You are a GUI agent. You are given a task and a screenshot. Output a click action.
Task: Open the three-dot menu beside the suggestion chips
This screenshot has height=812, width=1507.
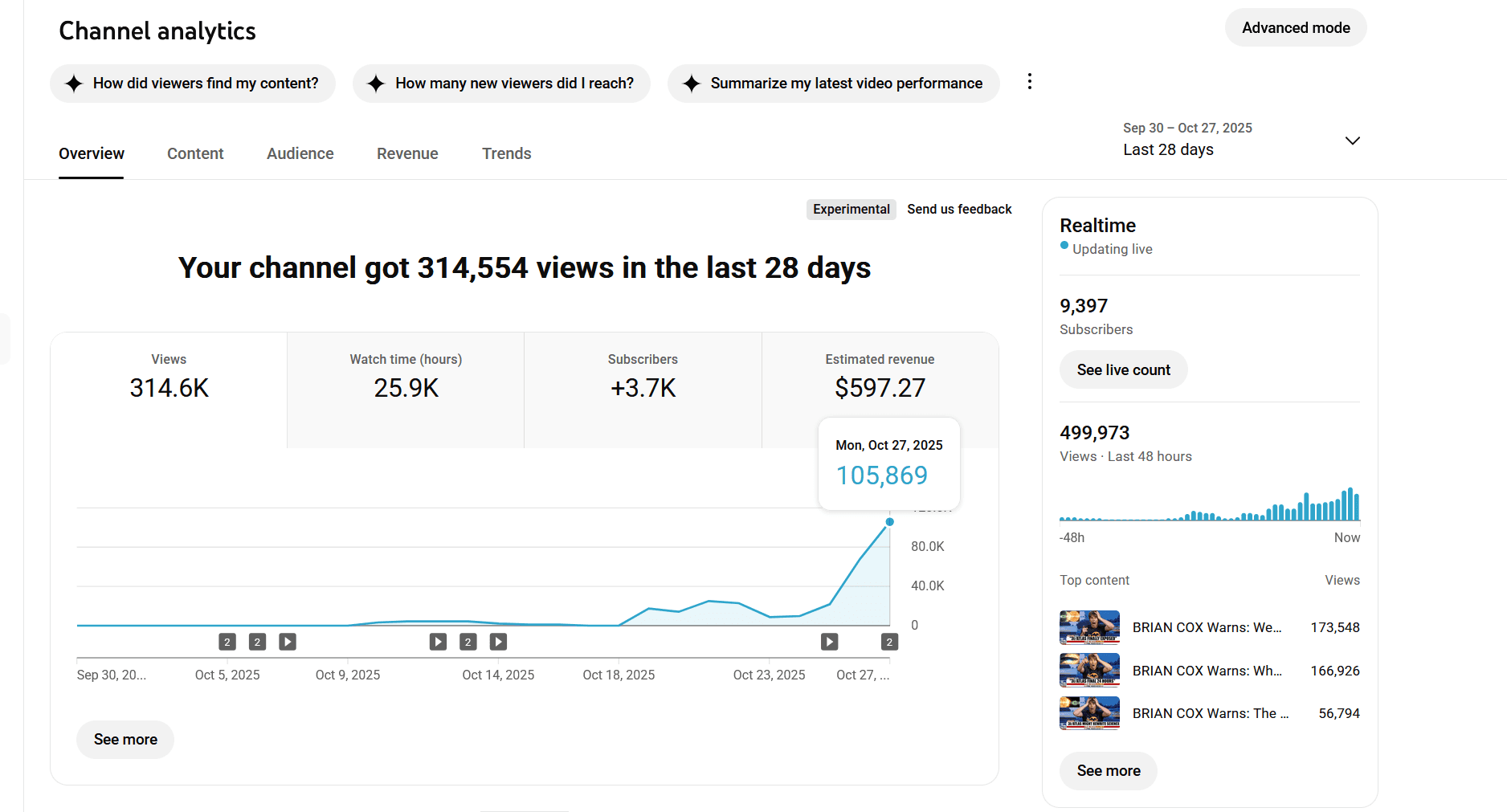[x=1029, y=81]
